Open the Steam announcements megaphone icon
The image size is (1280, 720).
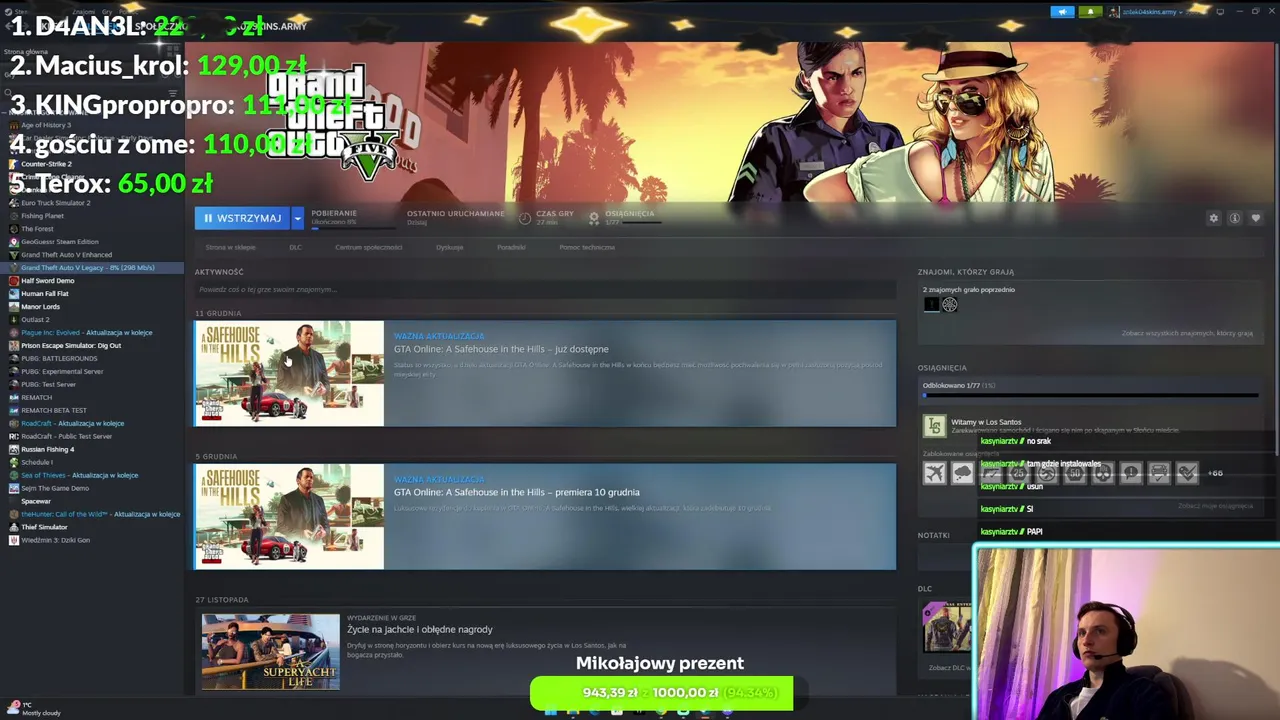[1062, 12]
